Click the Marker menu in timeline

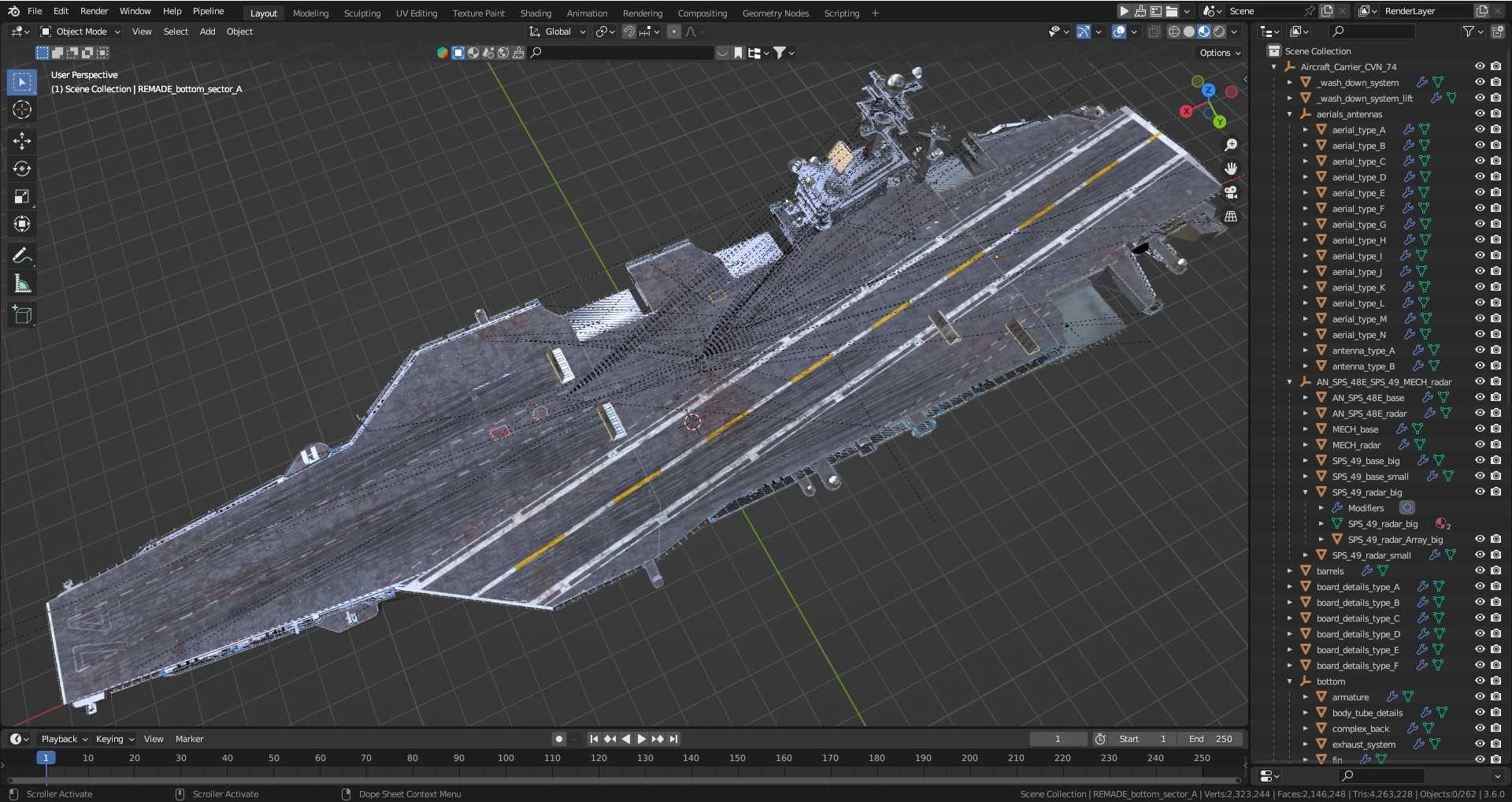pyautogui.click(x=189, y=739)
